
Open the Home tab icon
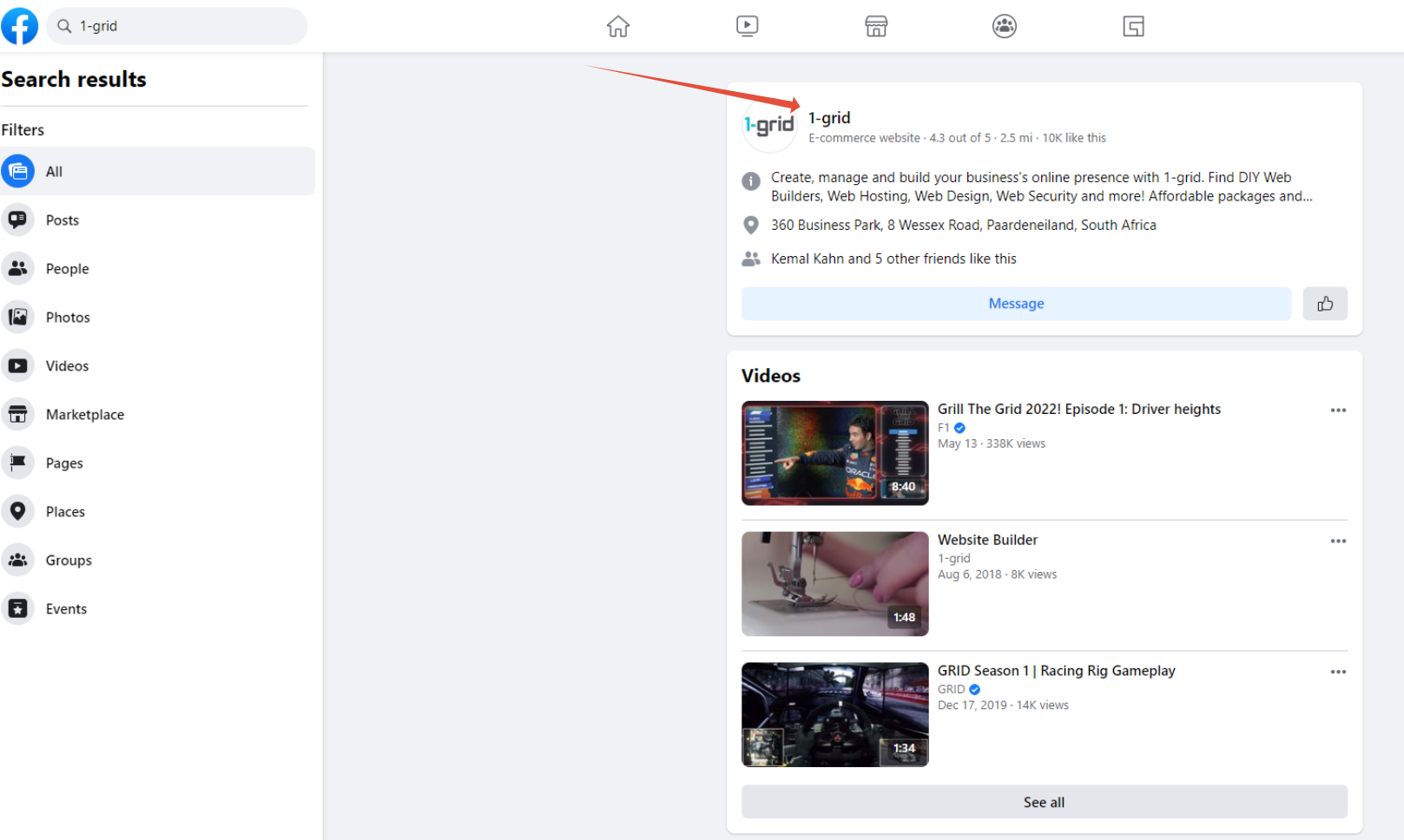click(618, 26)
